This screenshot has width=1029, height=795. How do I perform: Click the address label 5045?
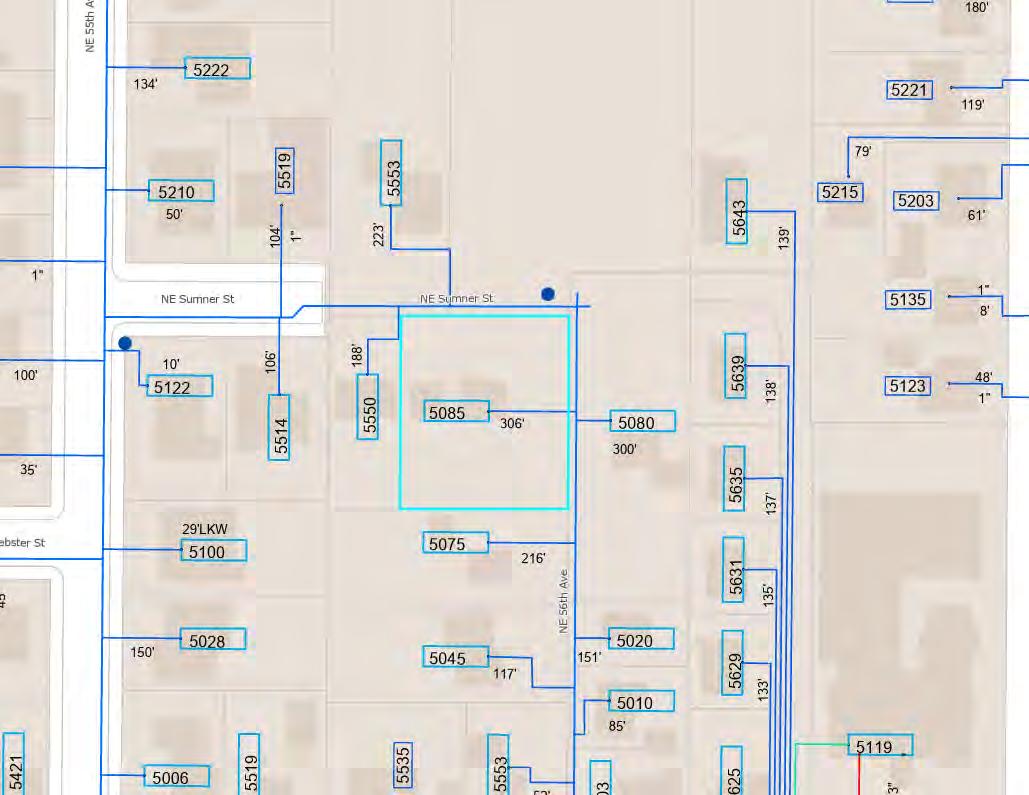click(x=455, y=656)
